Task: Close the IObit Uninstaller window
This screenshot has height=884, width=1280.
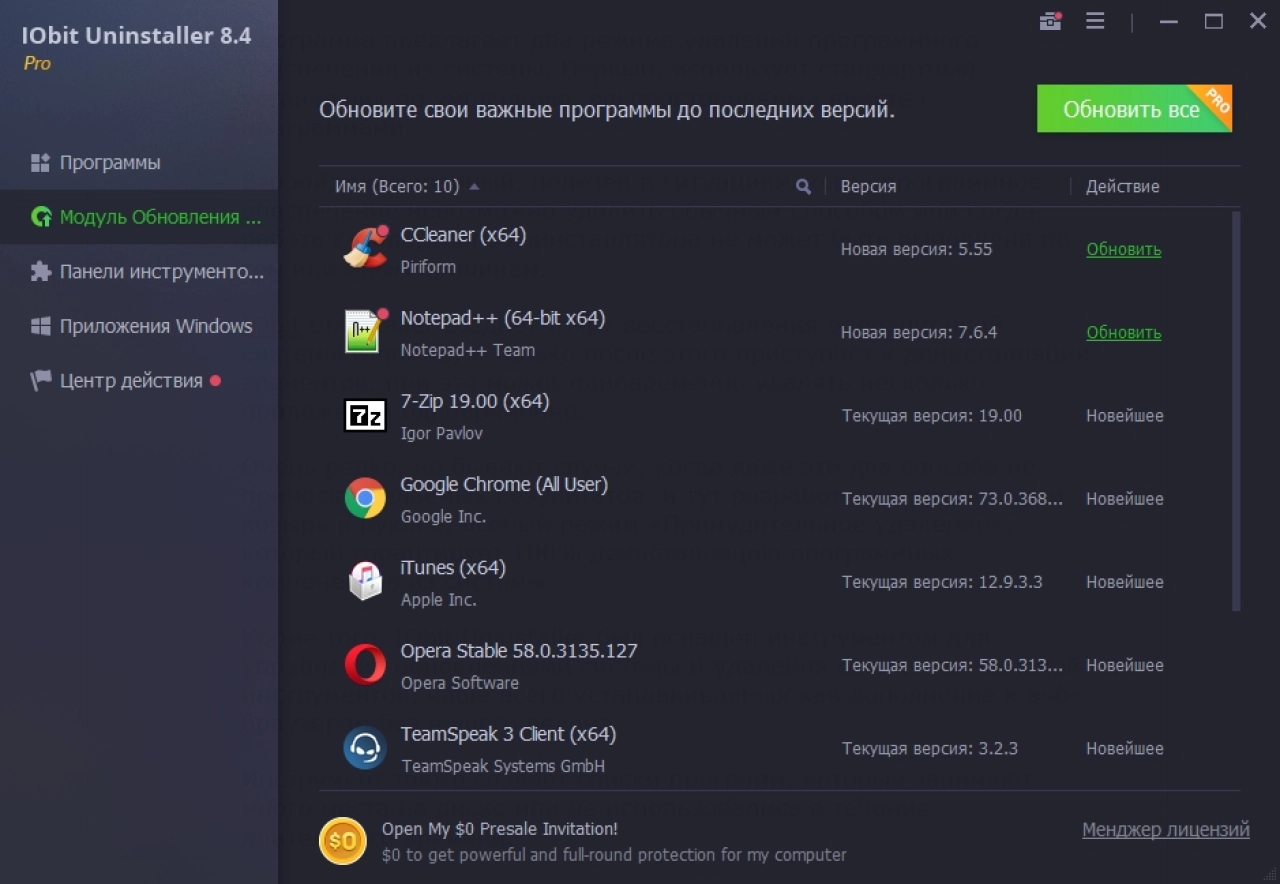Action: [x=1258, y=21]
